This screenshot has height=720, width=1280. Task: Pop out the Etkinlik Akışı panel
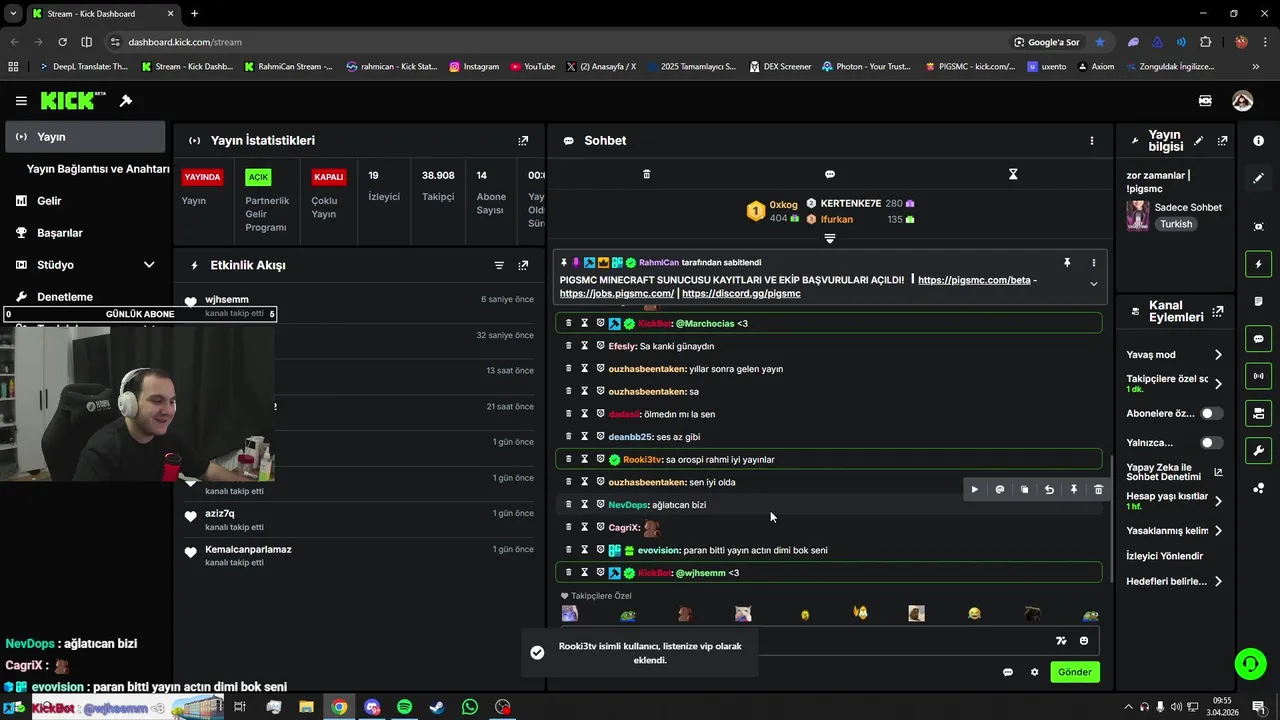click(523, 265)
